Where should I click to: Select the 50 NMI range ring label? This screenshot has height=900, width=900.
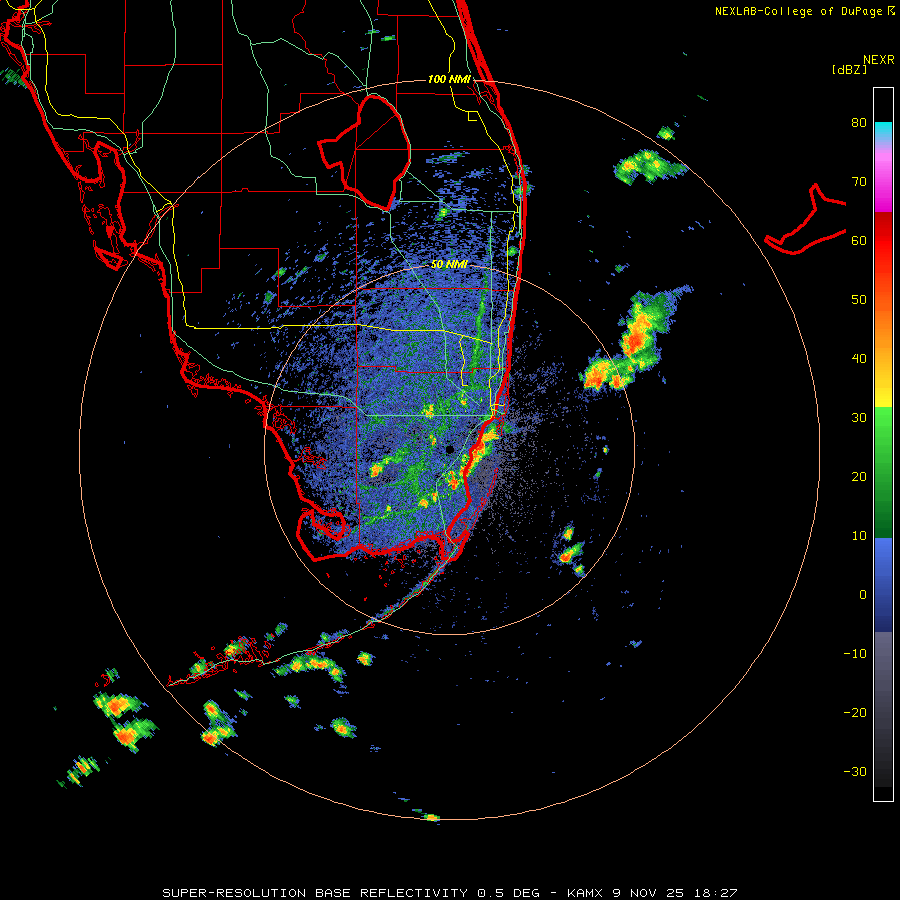coord(449,265)
